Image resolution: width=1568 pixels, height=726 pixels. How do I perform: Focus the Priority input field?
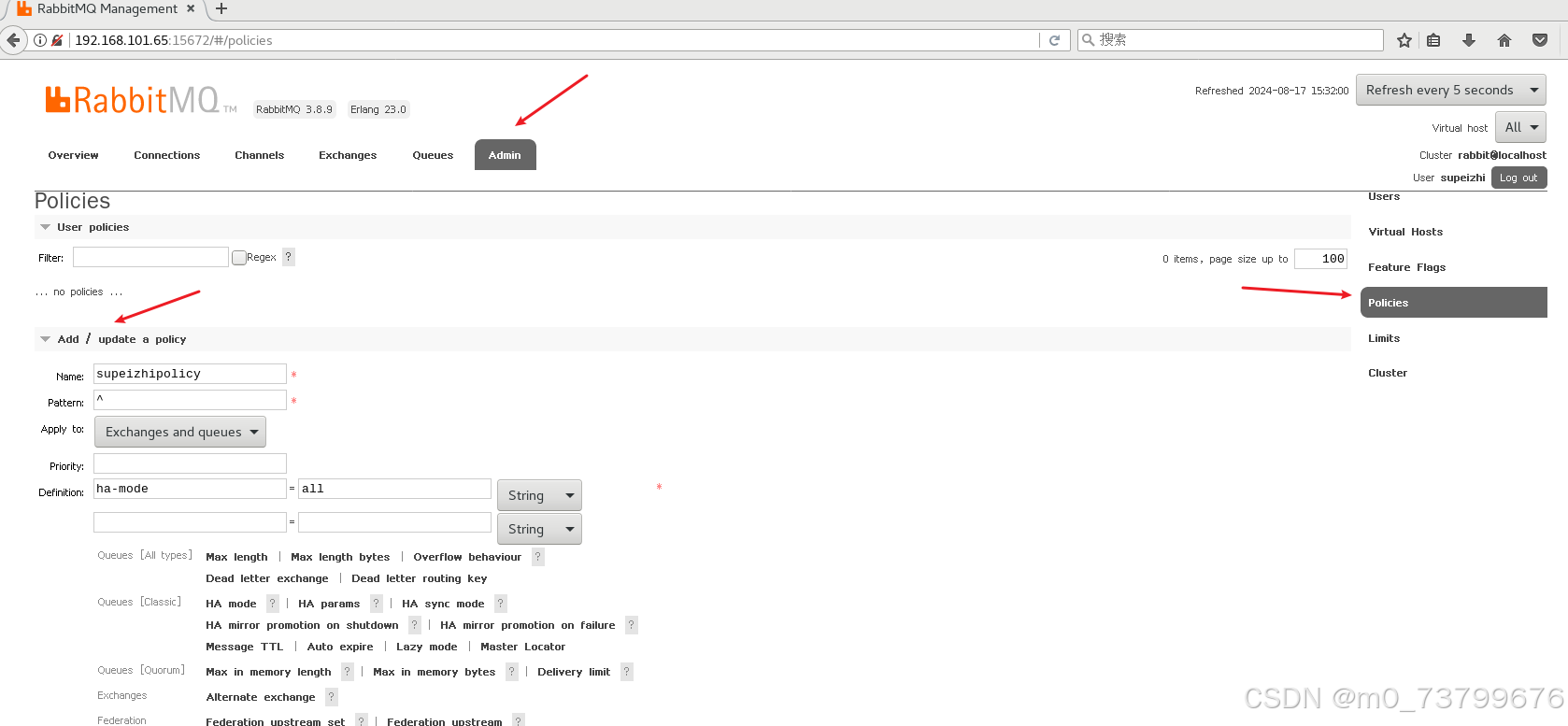[x=190, y=463]
